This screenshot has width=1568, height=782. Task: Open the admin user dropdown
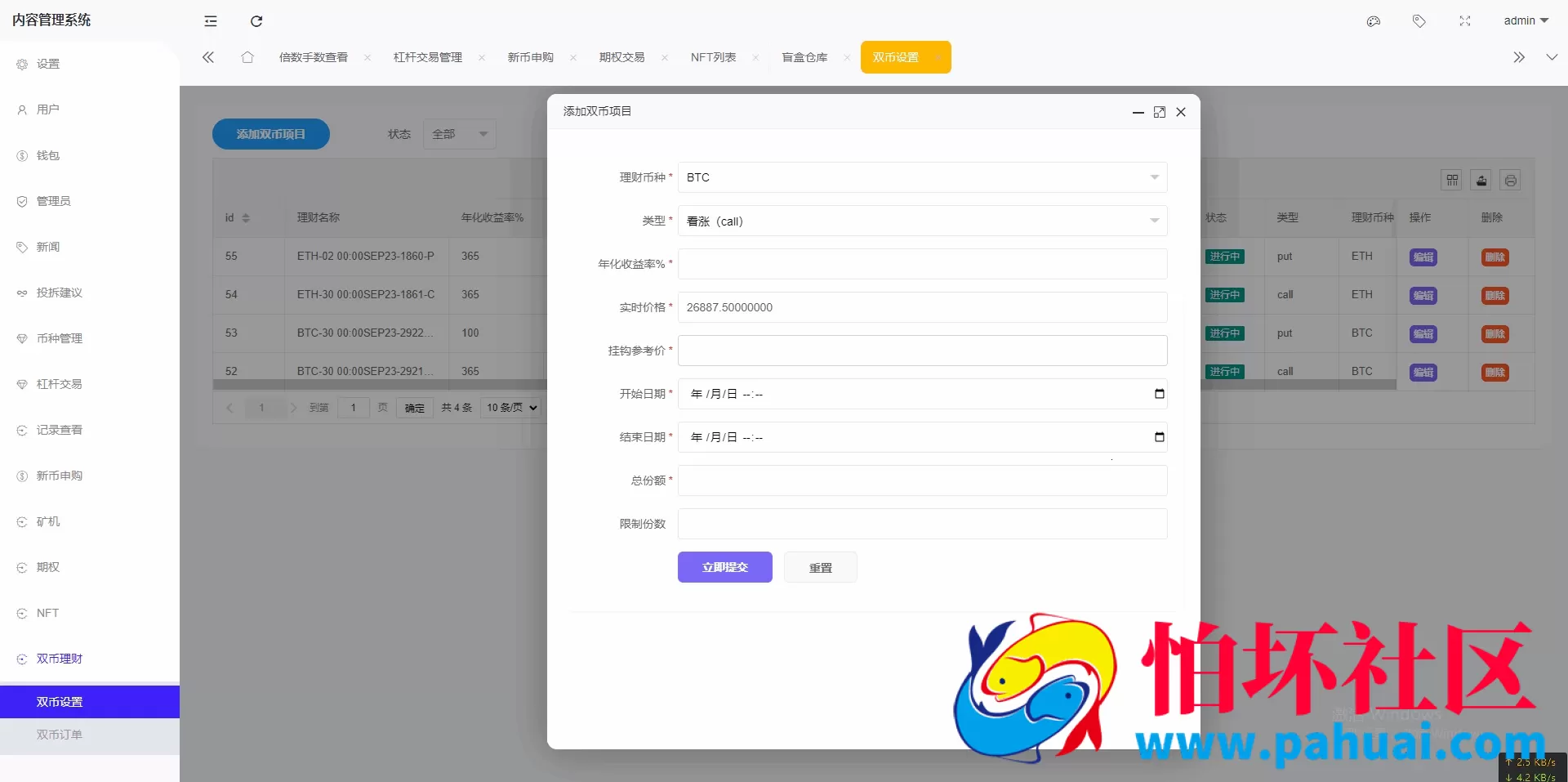[x=1526, y=20]
